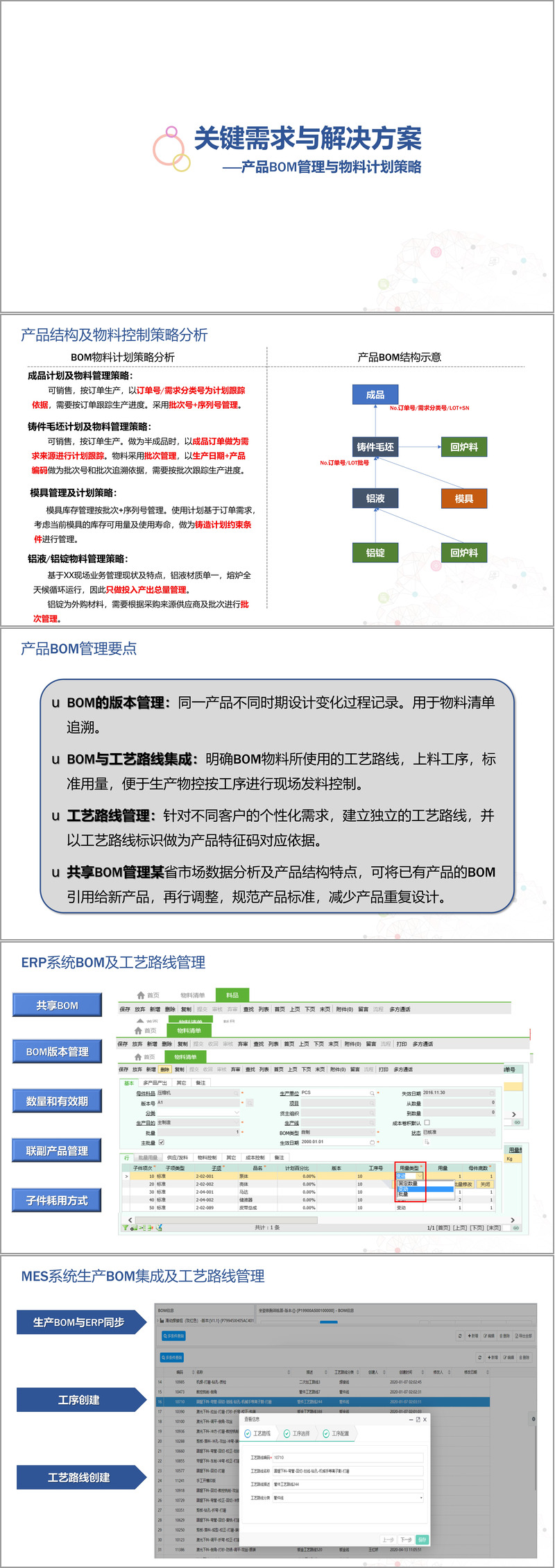Expand the 状态 已核准 dropdown
This screenshot has width=555, height=1568.
point(493,1132)
